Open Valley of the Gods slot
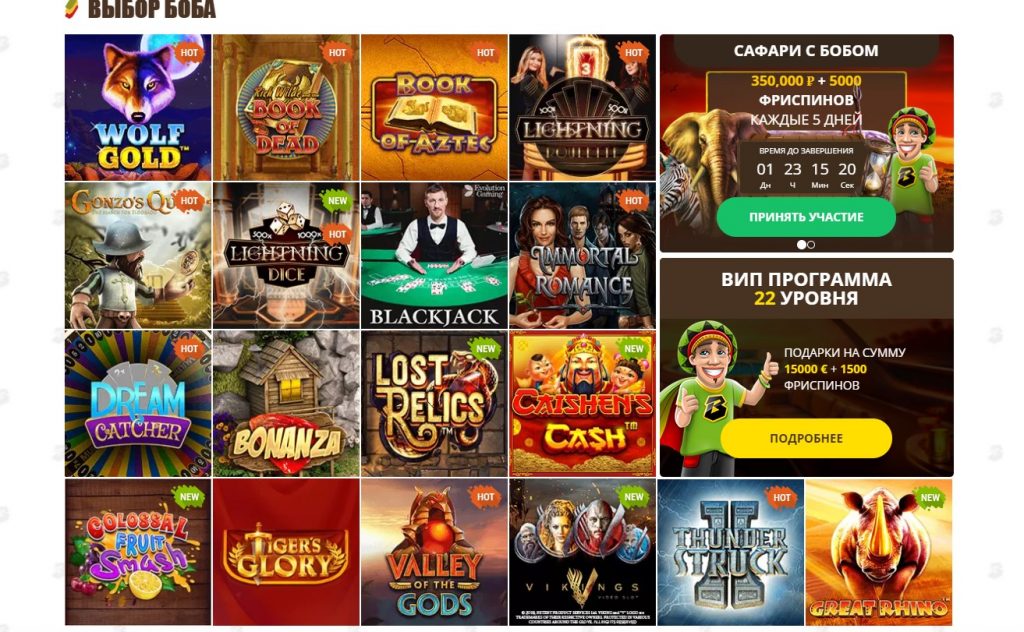Screen dimensions: 1024x632 [434, 552]
